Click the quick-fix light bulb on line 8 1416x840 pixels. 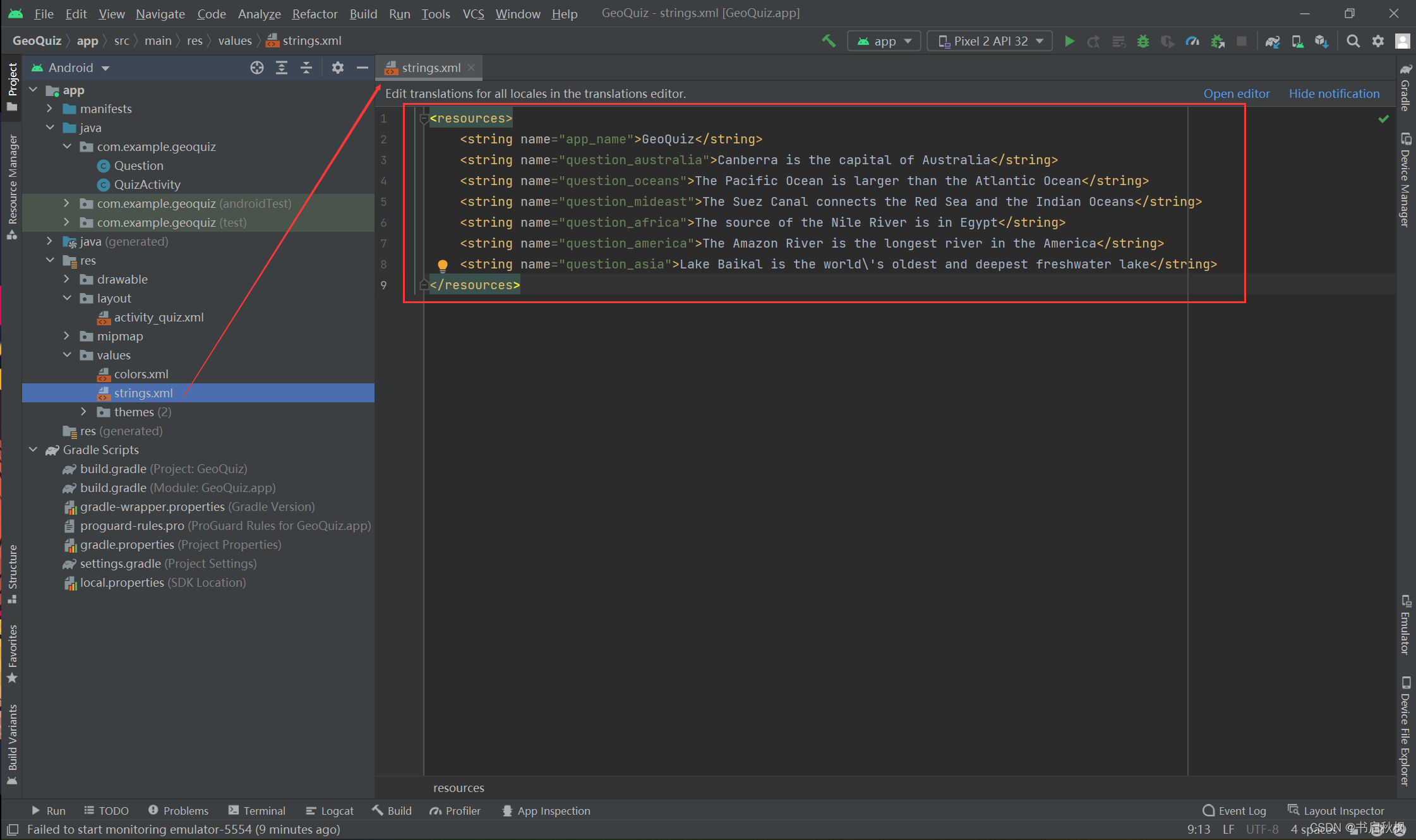point(442,265)
